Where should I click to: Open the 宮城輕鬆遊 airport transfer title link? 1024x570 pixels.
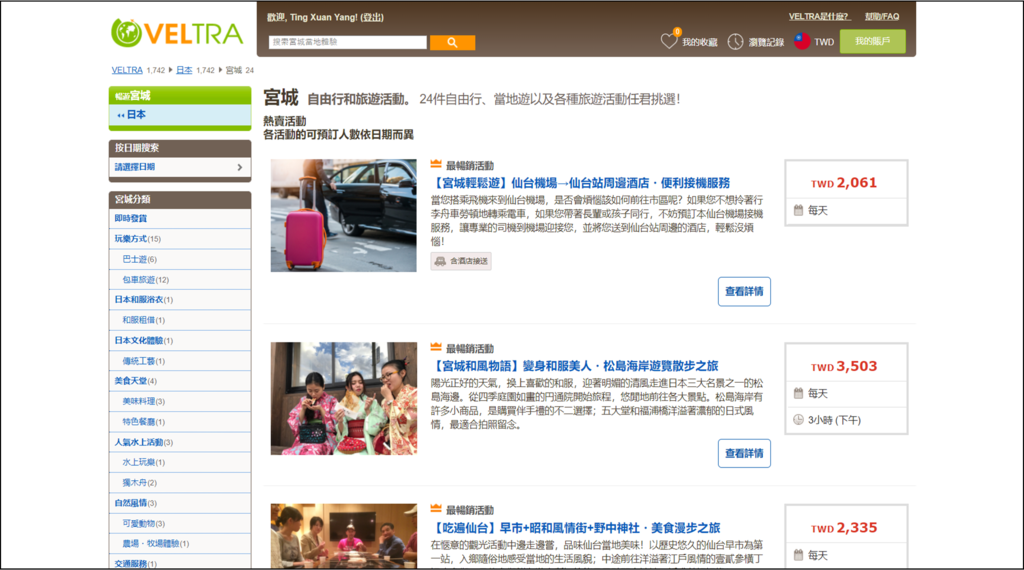(x=580, y=183)
